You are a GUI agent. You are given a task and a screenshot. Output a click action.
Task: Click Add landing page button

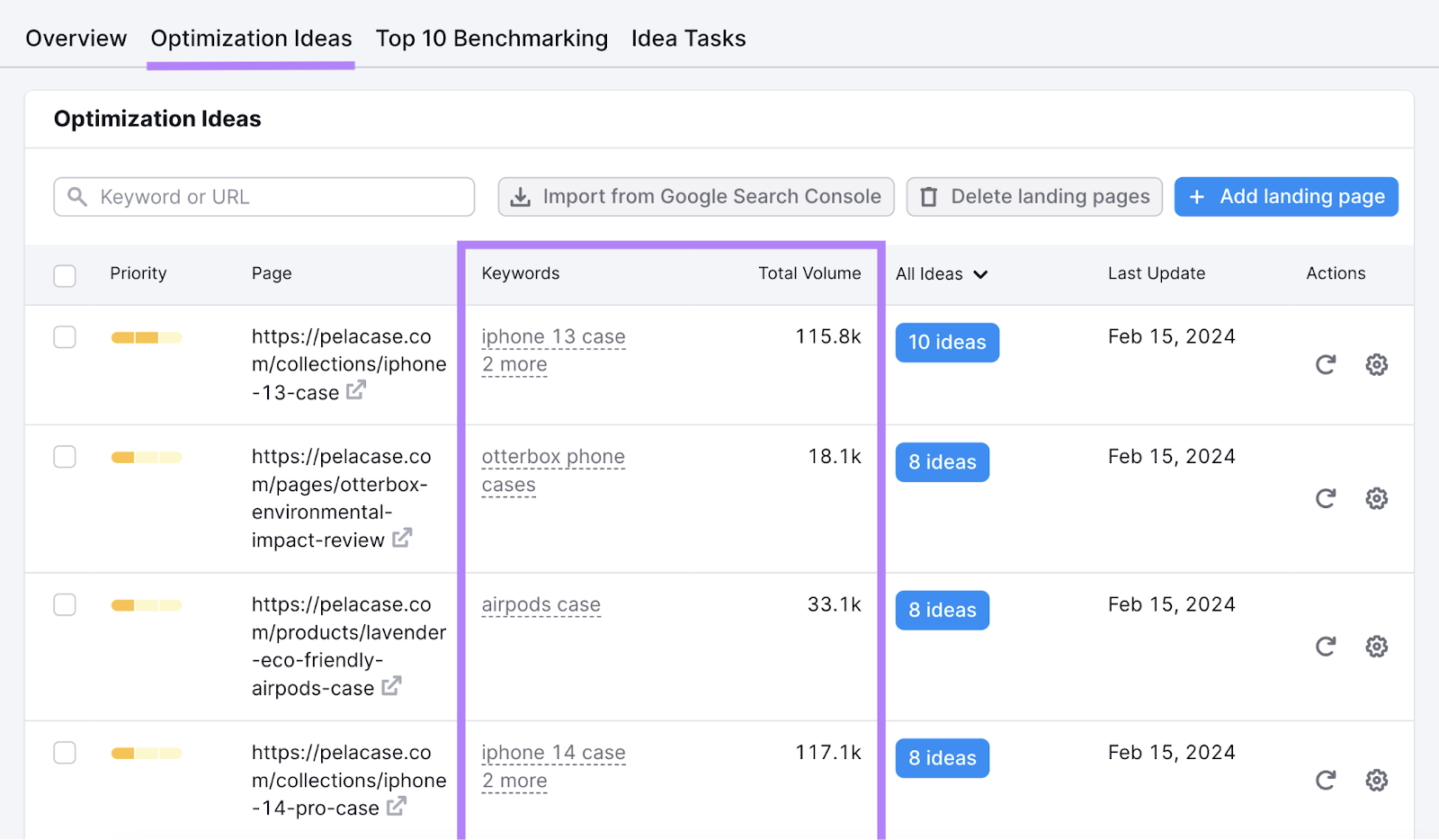1286,197
